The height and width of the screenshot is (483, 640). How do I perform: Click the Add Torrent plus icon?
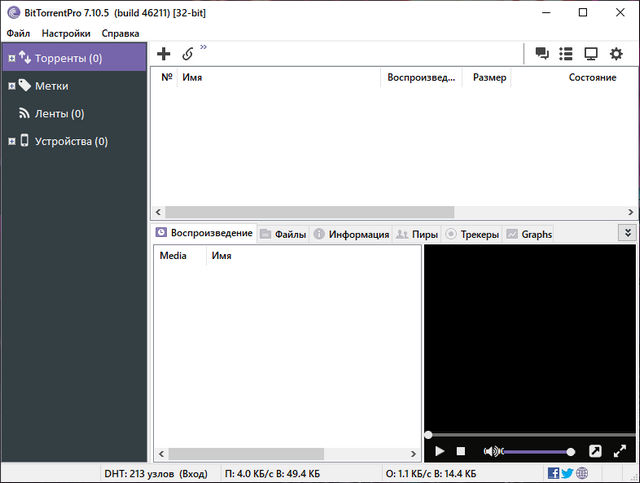click(x=164, y=54)
